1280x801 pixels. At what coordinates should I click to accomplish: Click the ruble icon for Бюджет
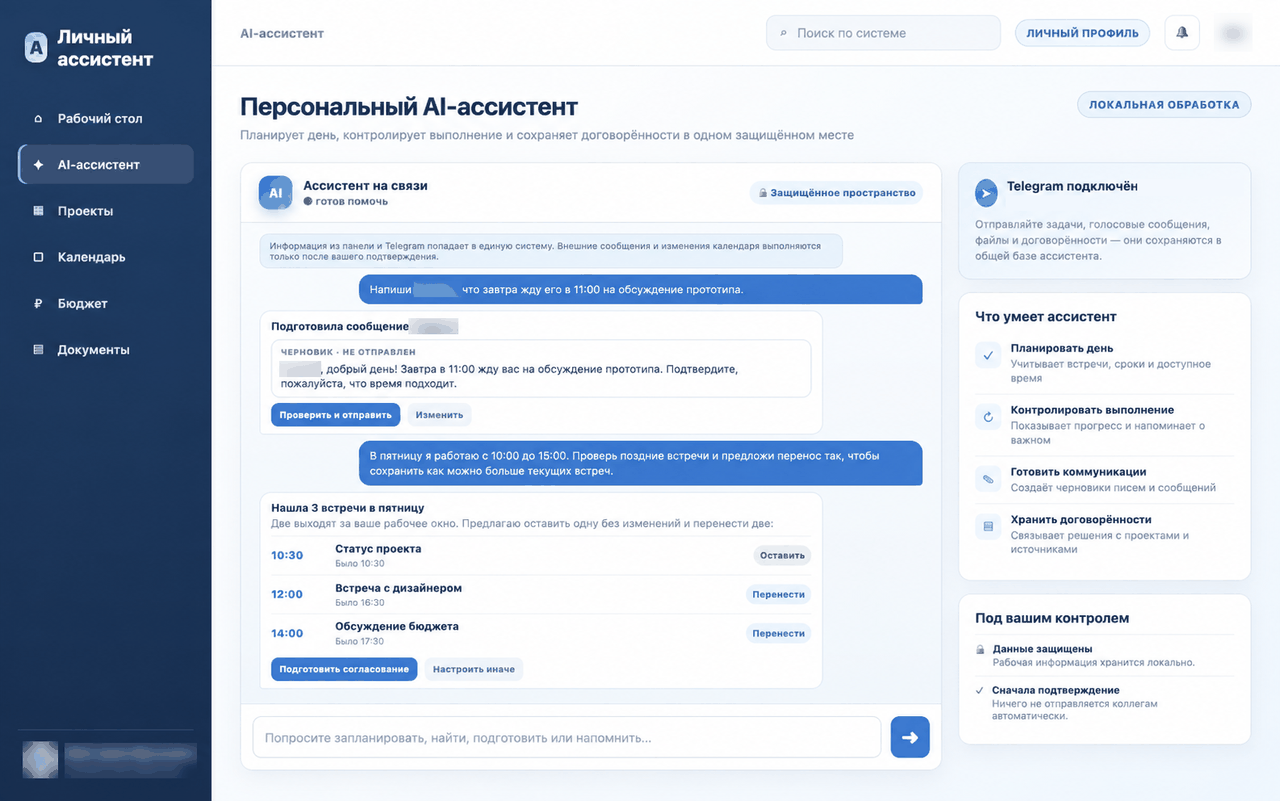pyautogui.click(x=38, y=304)
